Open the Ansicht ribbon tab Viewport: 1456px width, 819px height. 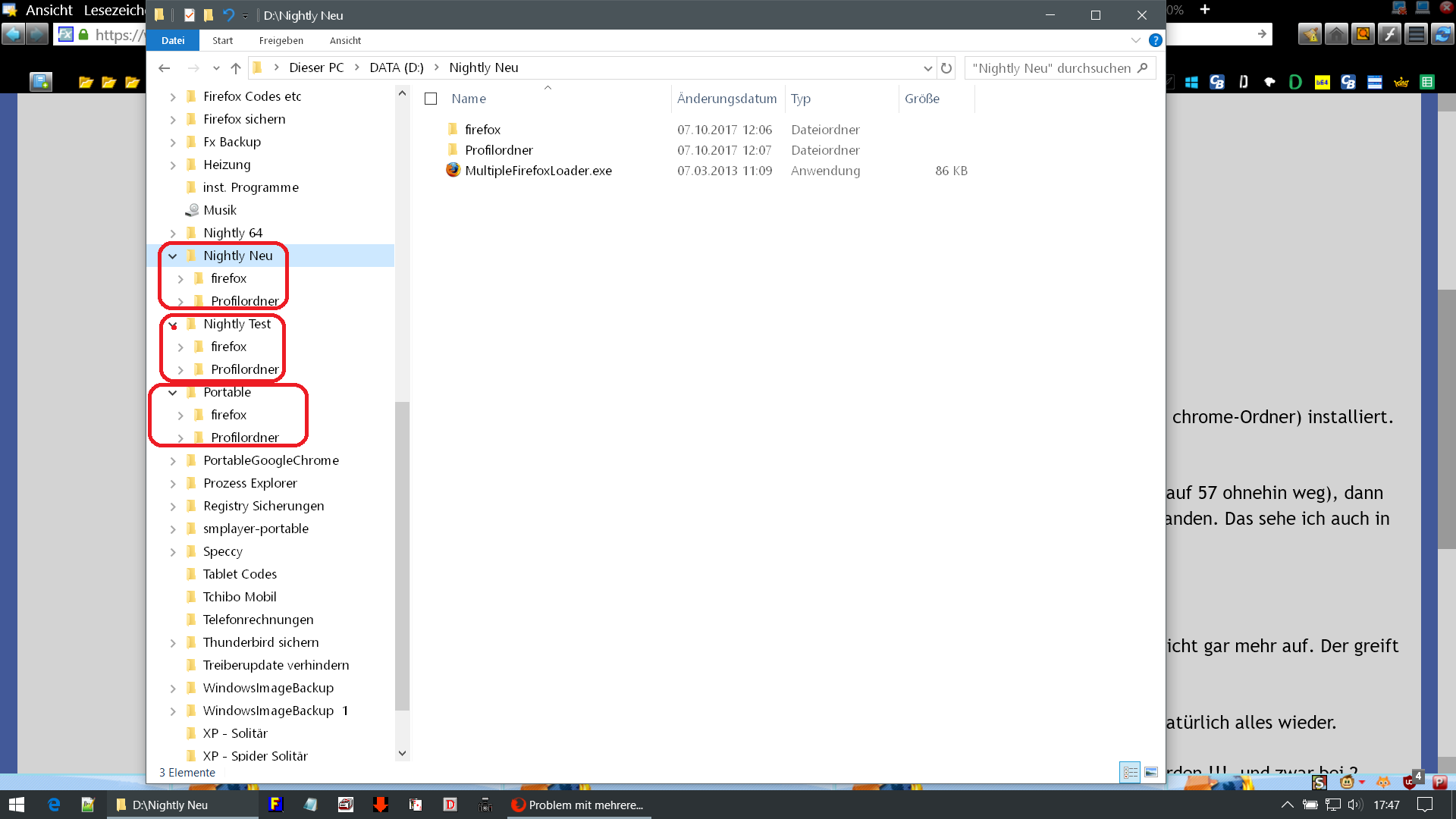point(345,41)
